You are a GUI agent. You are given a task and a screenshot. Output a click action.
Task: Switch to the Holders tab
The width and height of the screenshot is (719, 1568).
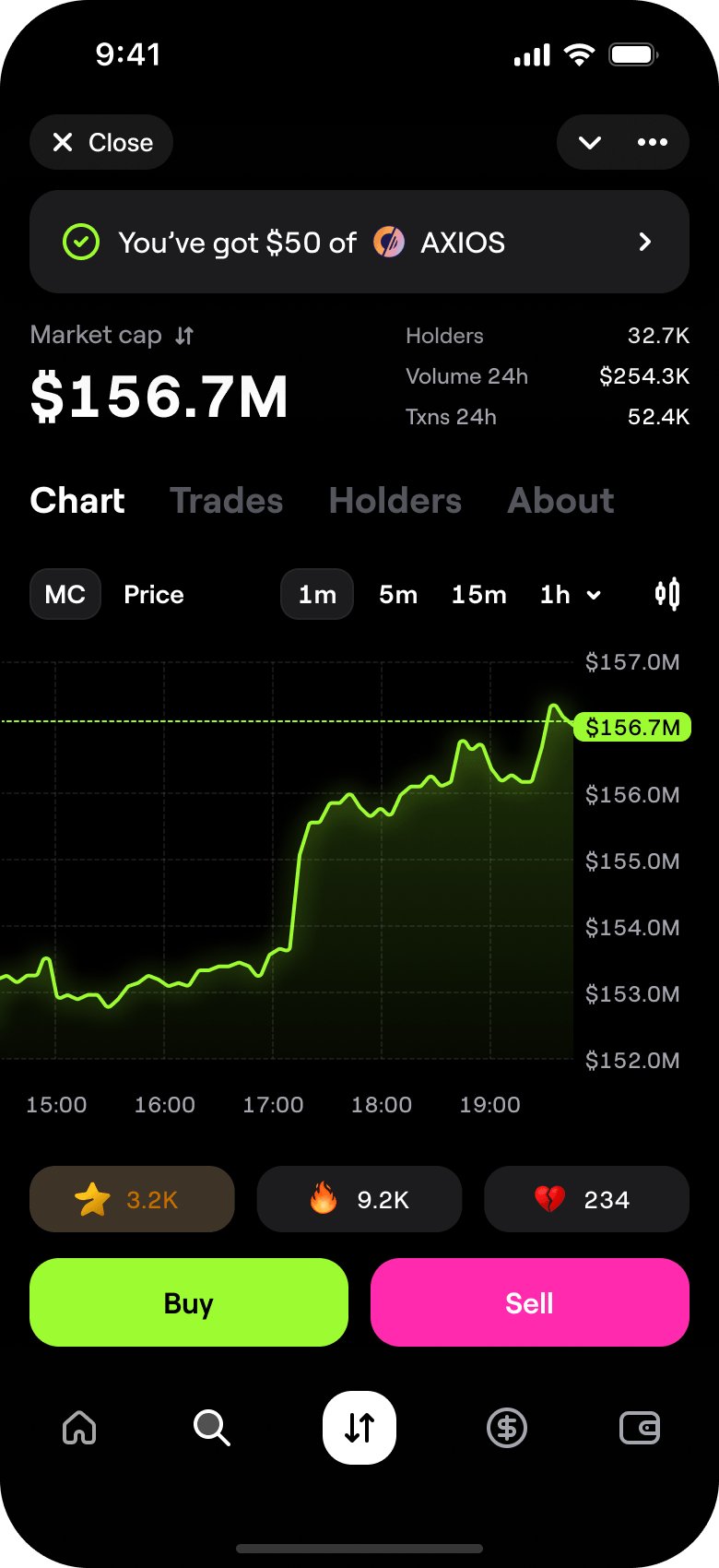(x=395, y=501)
